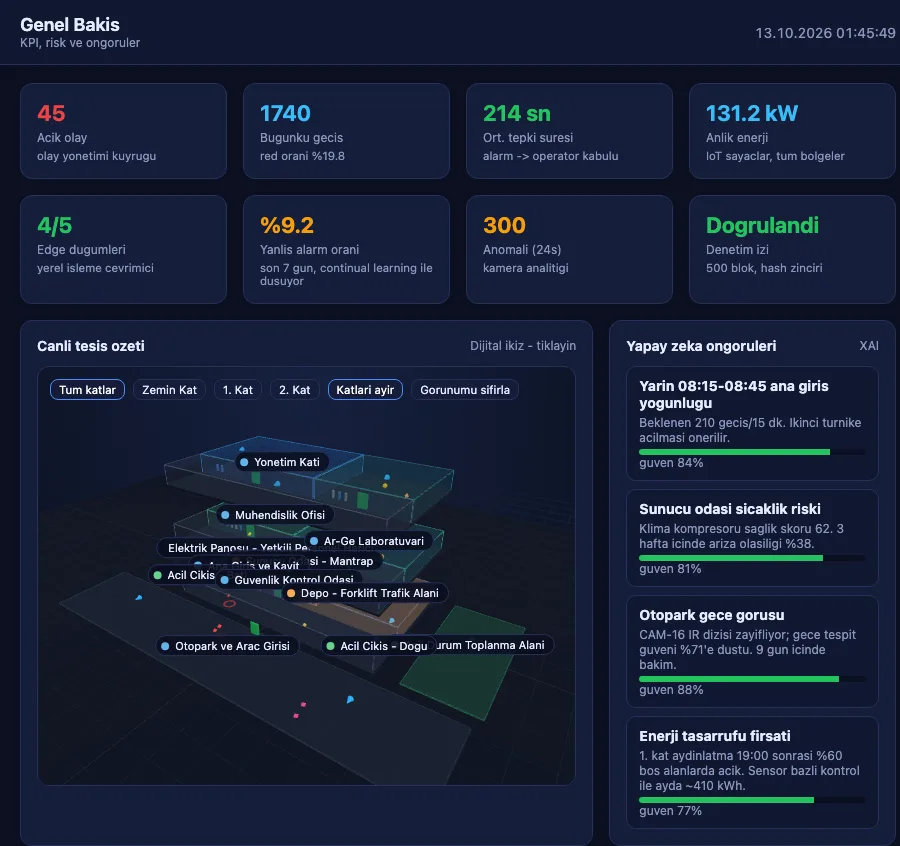
Task: Click the 13.10.2026 01:45:49 timestamp
Action: 825,33
